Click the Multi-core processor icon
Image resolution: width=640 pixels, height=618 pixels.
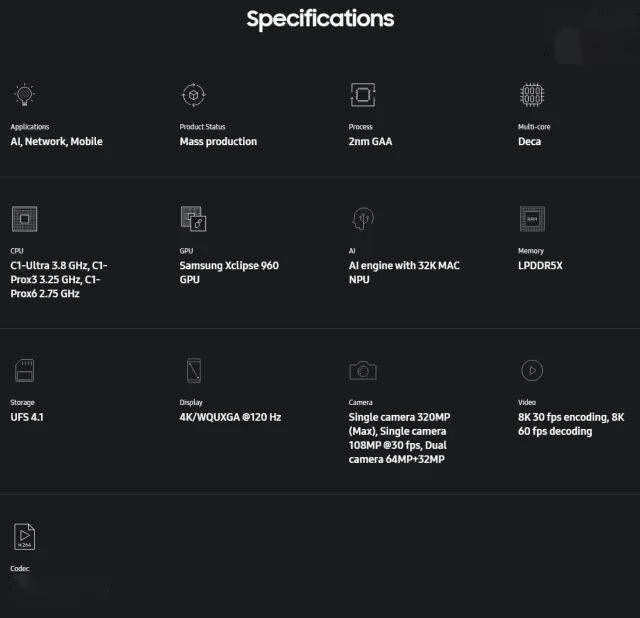532,95
